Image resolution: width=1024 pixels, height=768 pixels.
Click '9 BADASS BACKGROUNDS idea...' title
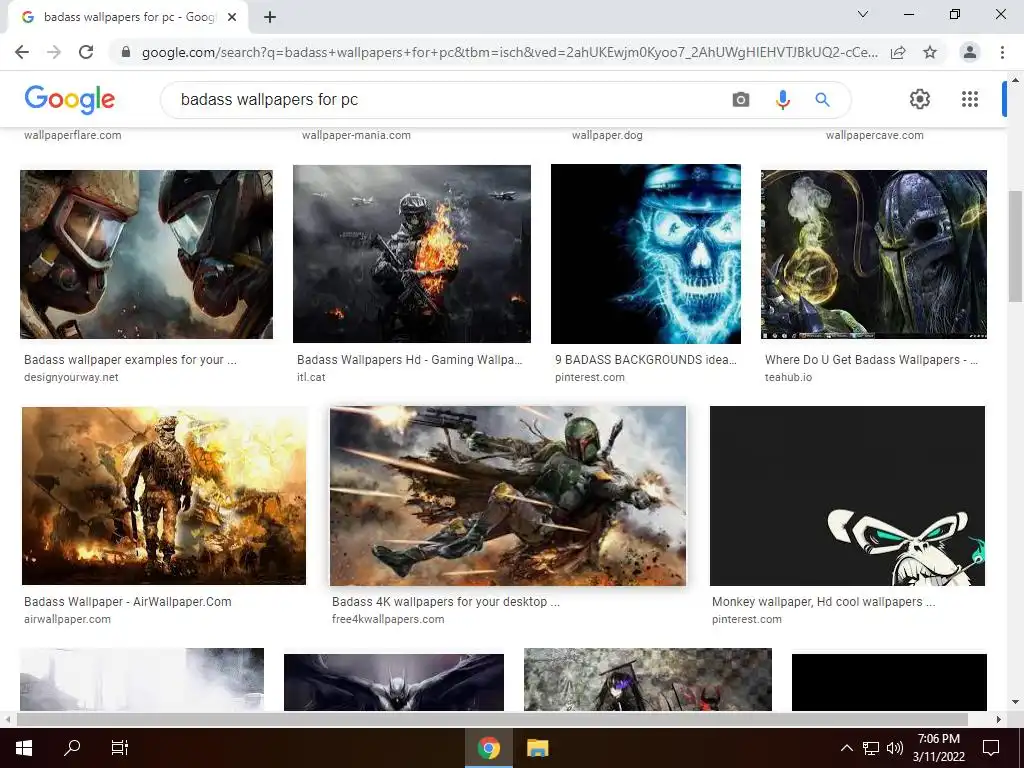pyautogui.click(x=646, y=360)
